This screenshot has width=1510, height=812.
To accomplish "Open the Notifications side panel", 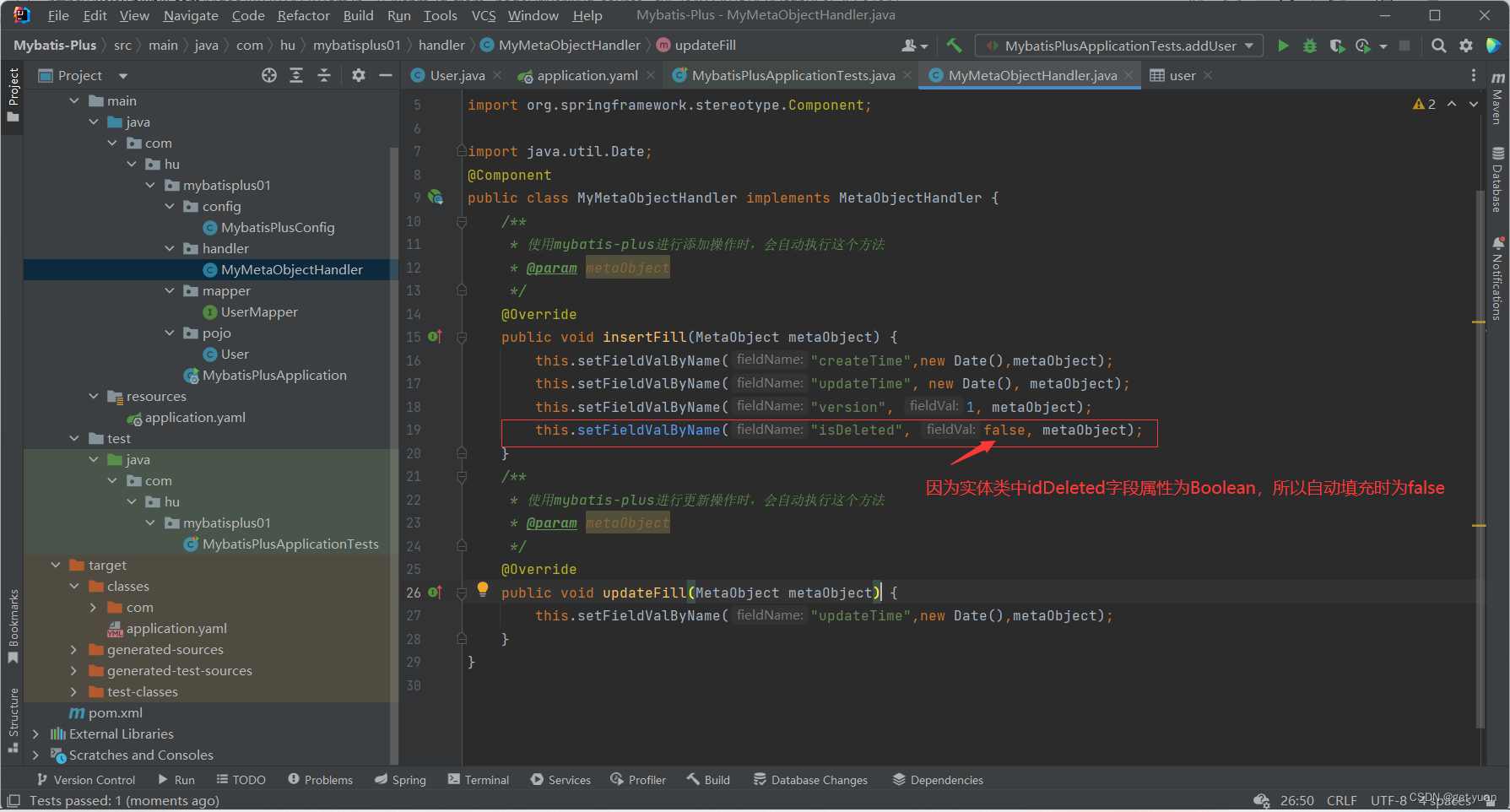I will coord(1497,279).
